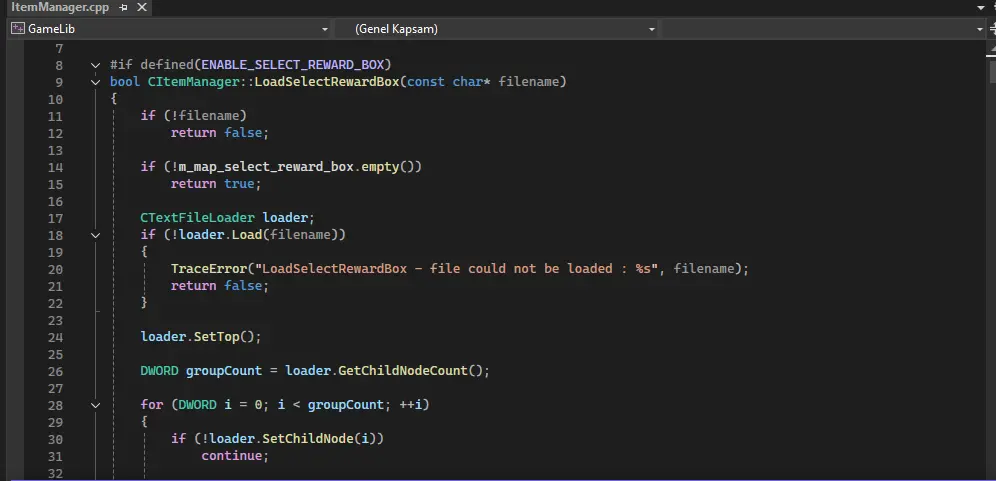Screen dimensions: 996x481
Task: Click on 'CItemManager' class name
Action: tap(193, 82)
